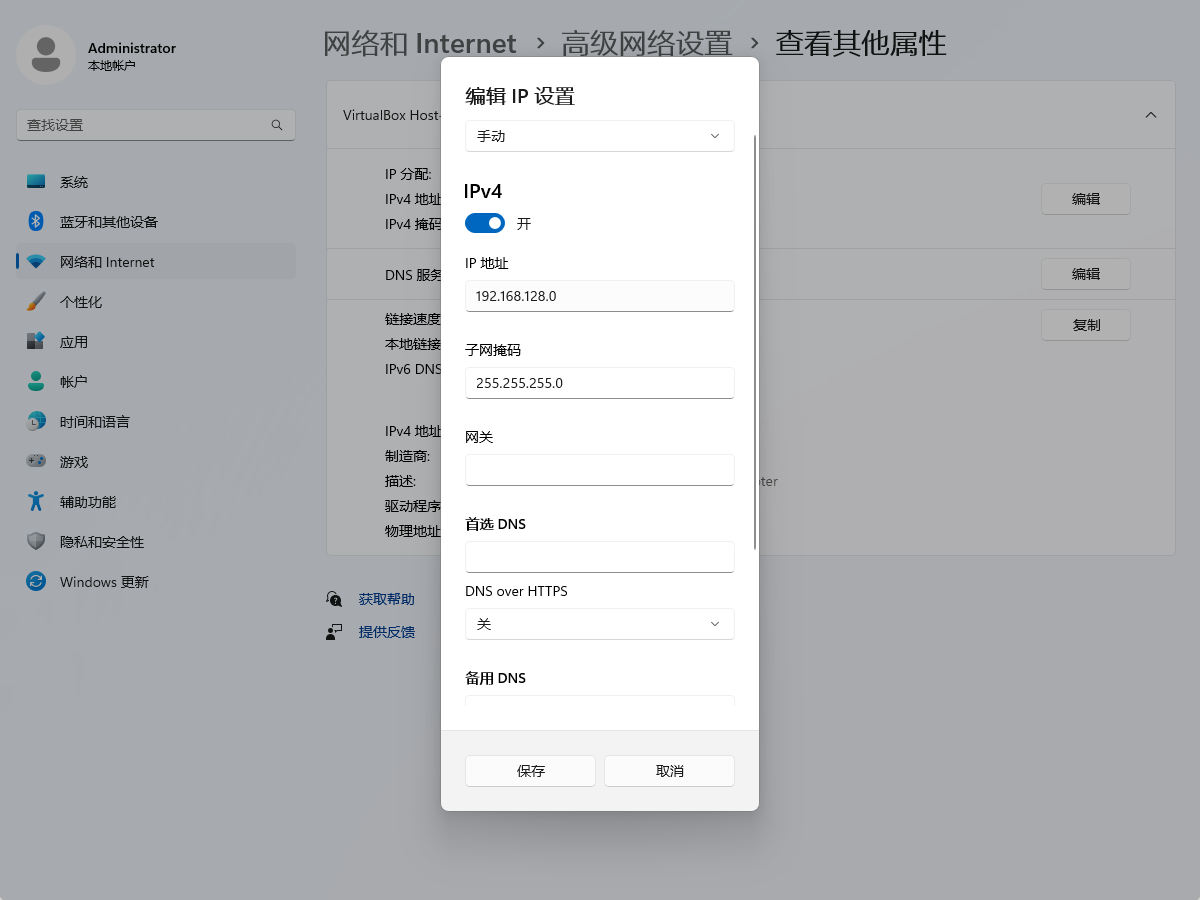Open the 系统 settings category
This screenshot has height=900, width=1200.
(x=156, y=182)
